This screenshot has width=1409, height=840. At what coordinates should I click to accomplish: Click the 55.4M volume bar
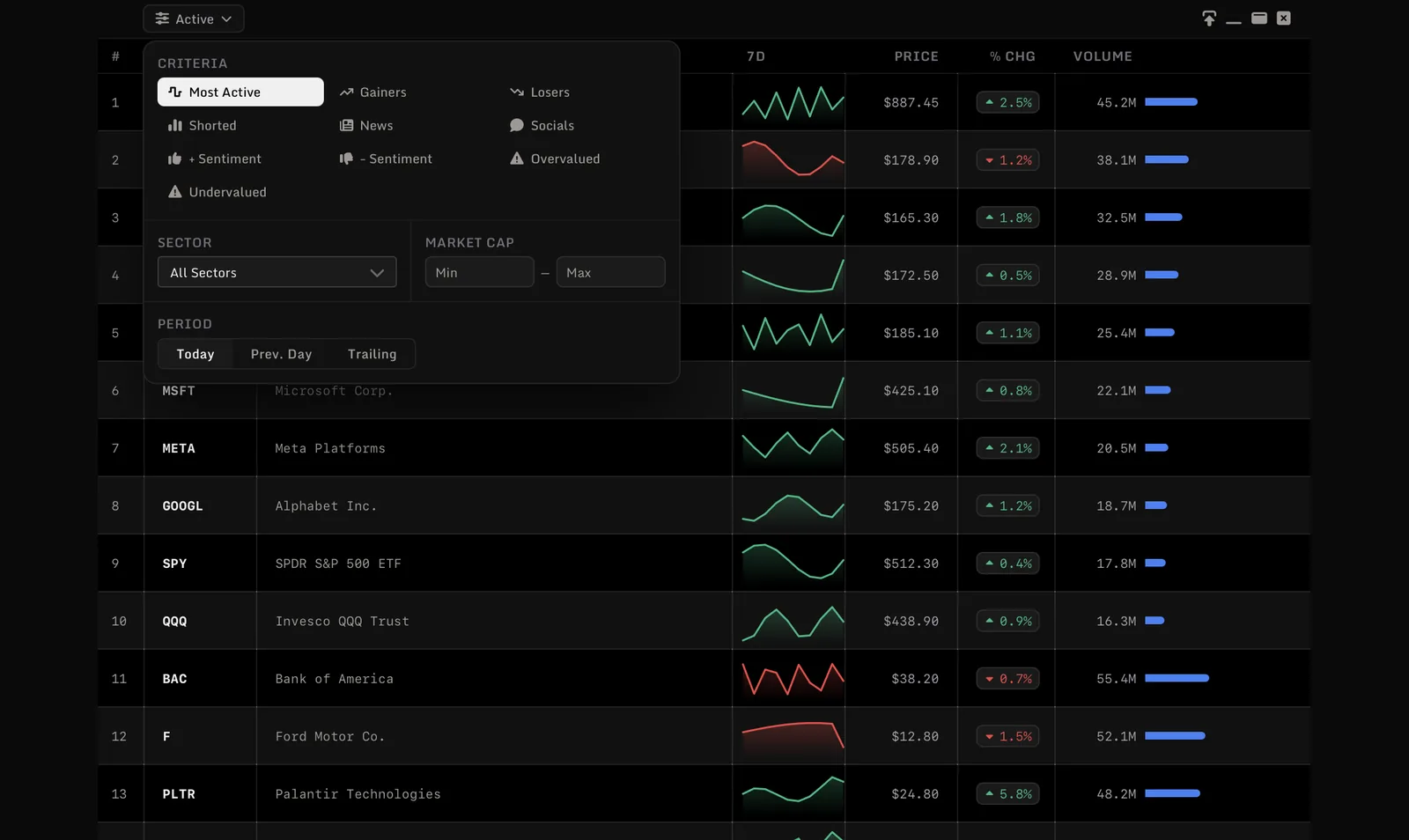coord(1177,678)
